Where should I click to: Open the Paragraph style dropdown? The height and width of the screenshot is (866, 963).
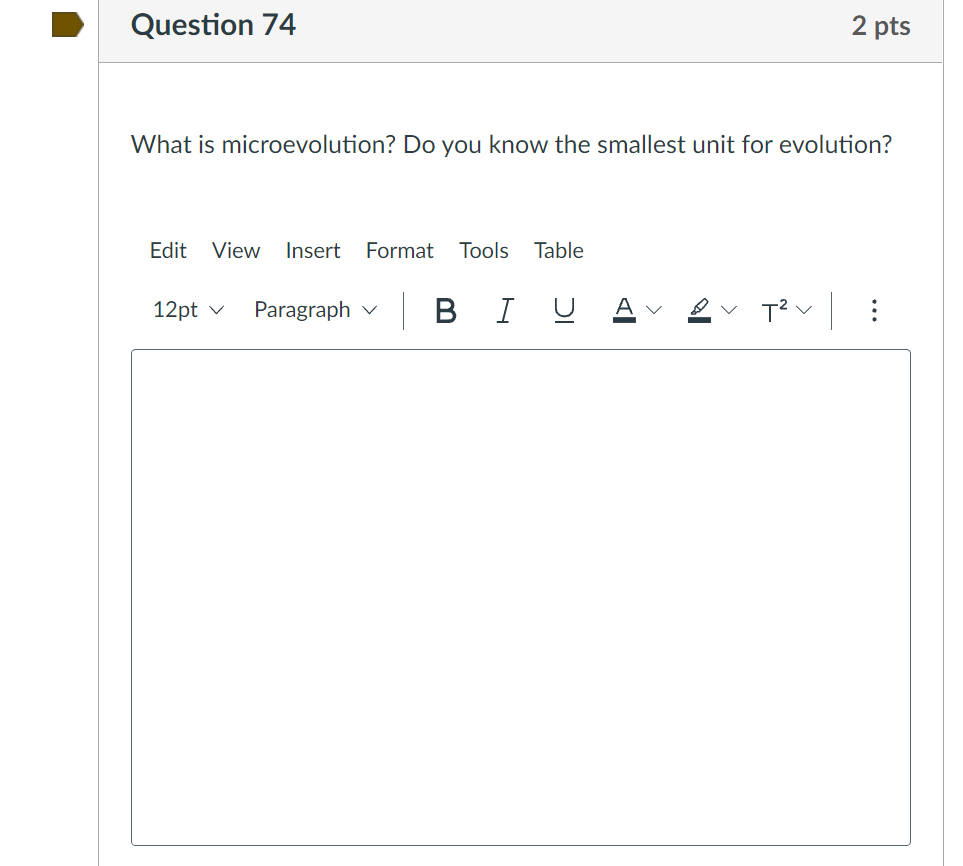[x=314, y=310]
